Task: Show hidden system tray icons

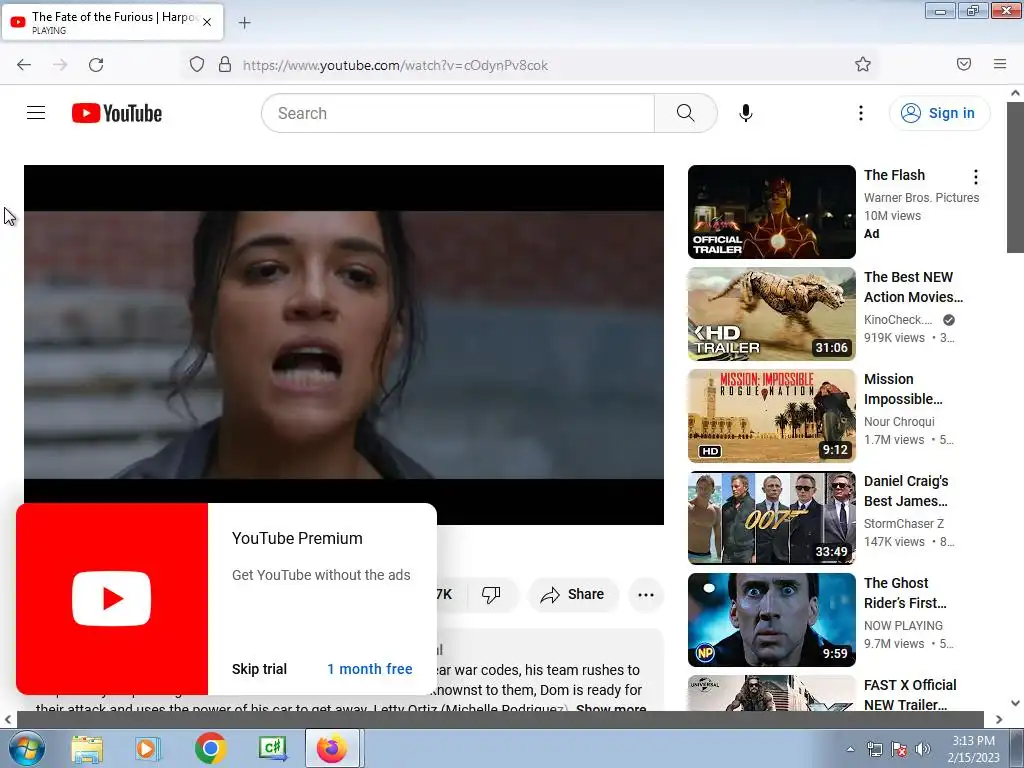Action: 850,749
